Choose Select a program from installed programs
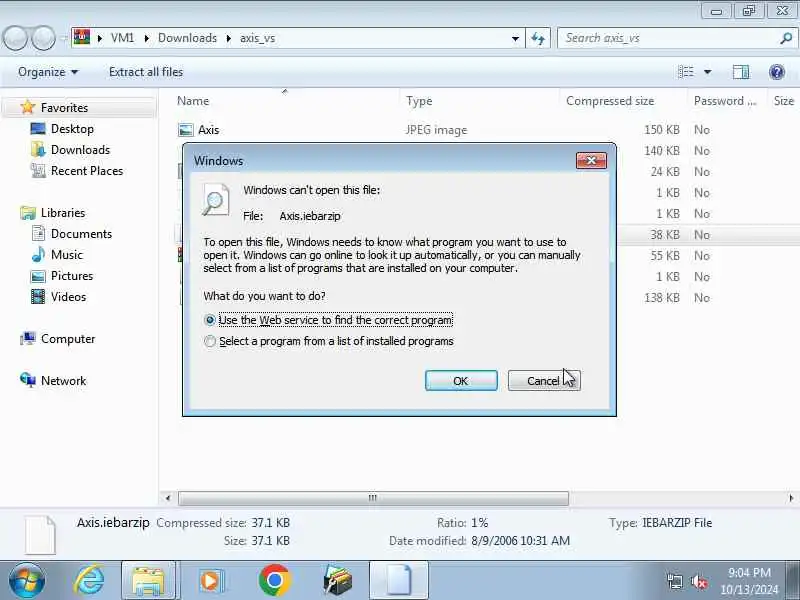The width and height of the screenshot is (800, 600). [x=210, y=341]
